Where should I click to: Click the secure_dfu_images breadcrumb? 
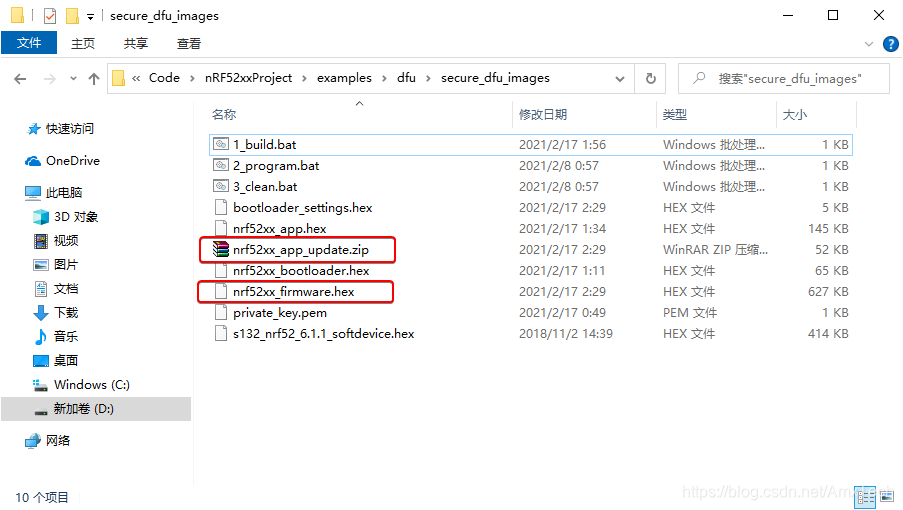[x=495, y=78]
